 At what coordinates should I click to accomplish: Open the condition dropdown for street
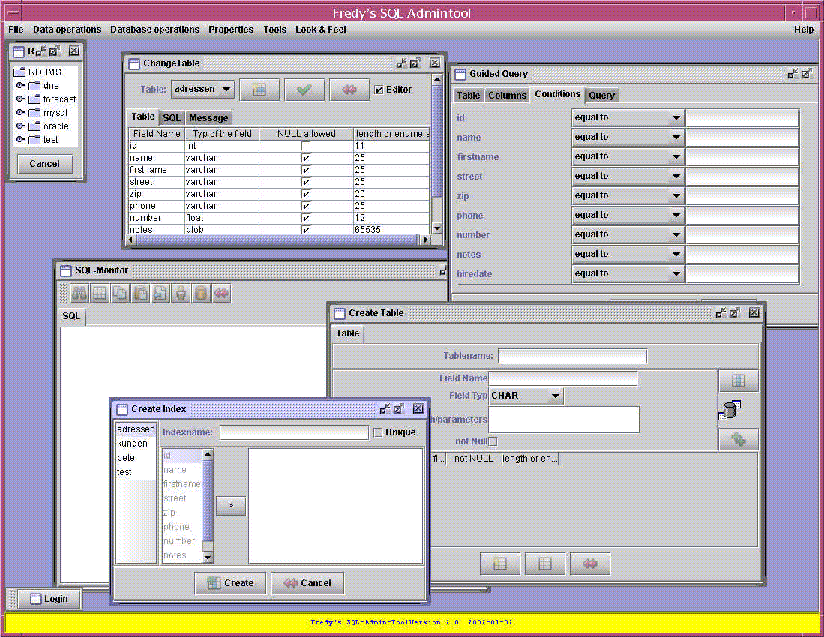click(x=627, y=176)
